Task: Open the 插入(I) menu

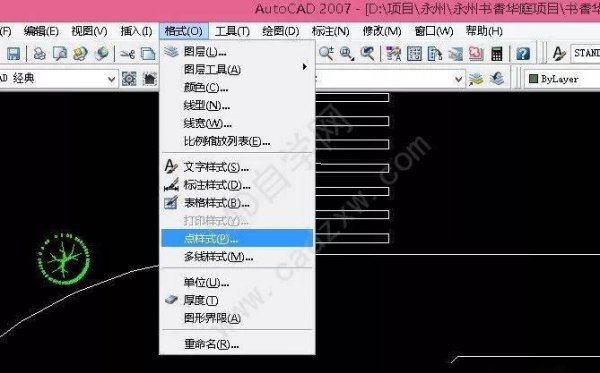Action: tap(137, 31)
